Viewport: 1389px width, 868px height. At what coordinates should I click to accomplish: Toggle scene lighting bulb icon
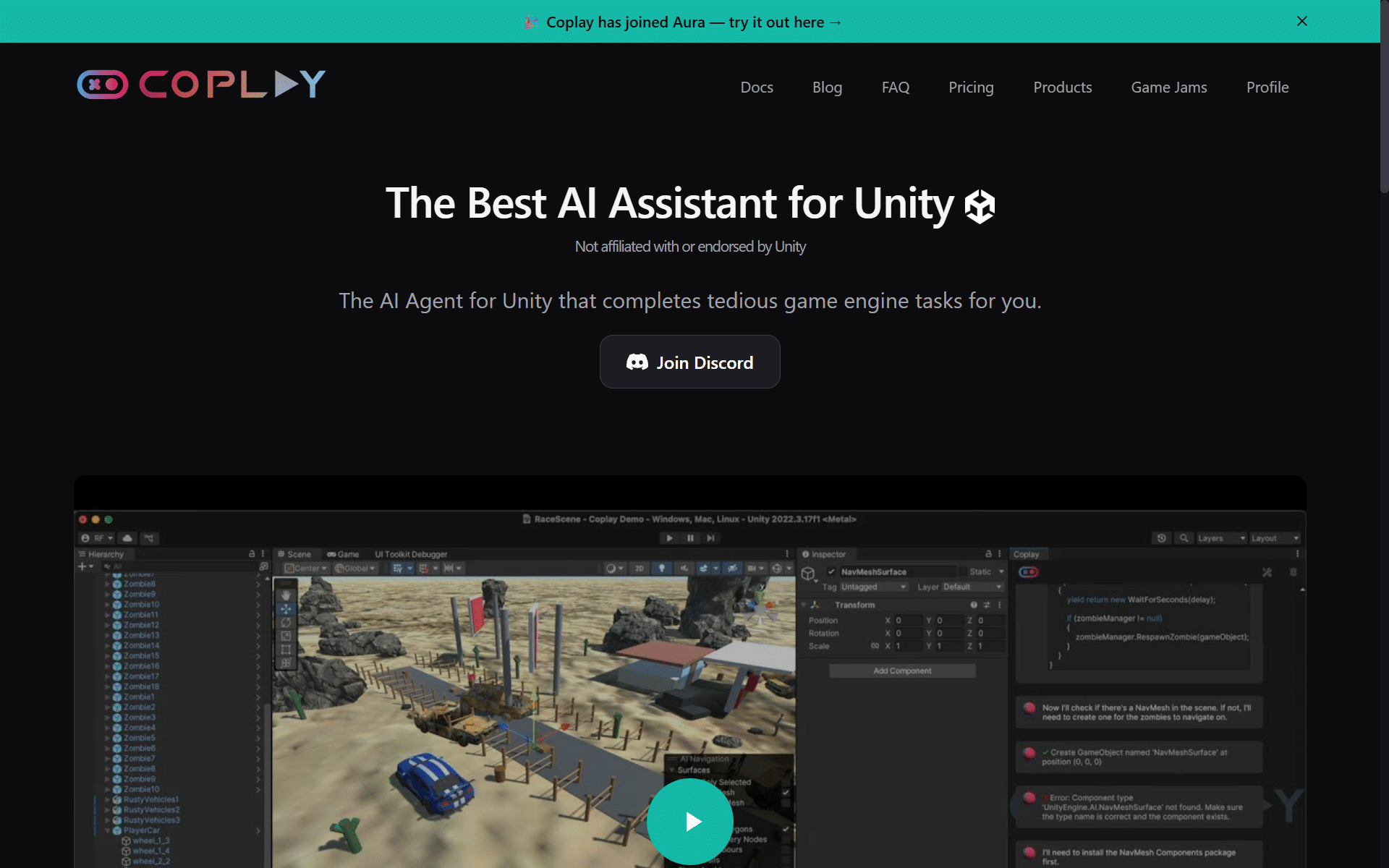pos(661,569)
